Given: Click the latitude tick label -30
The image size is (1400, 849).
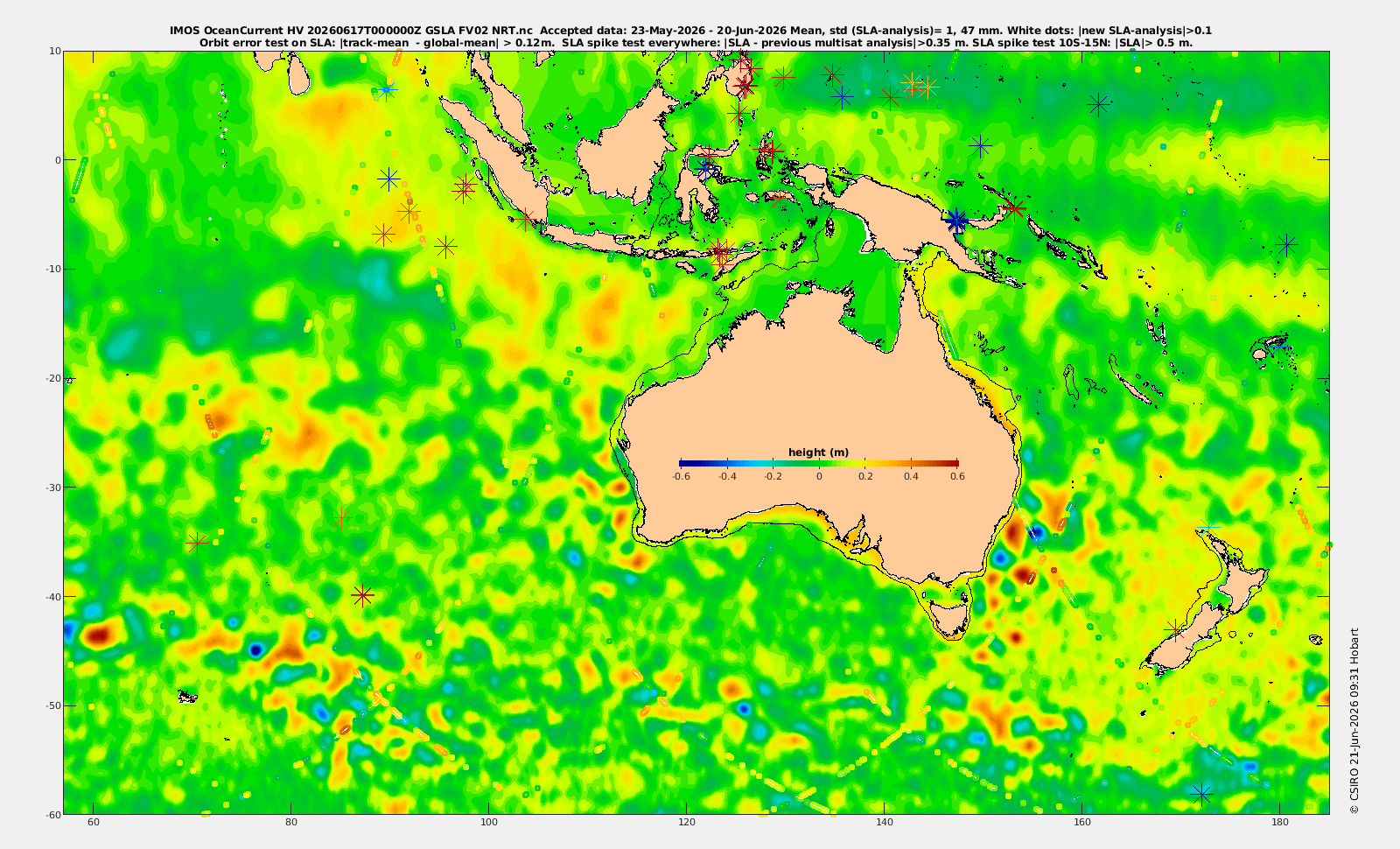Looking at the screenshot, I should click(x=52, y=488).
